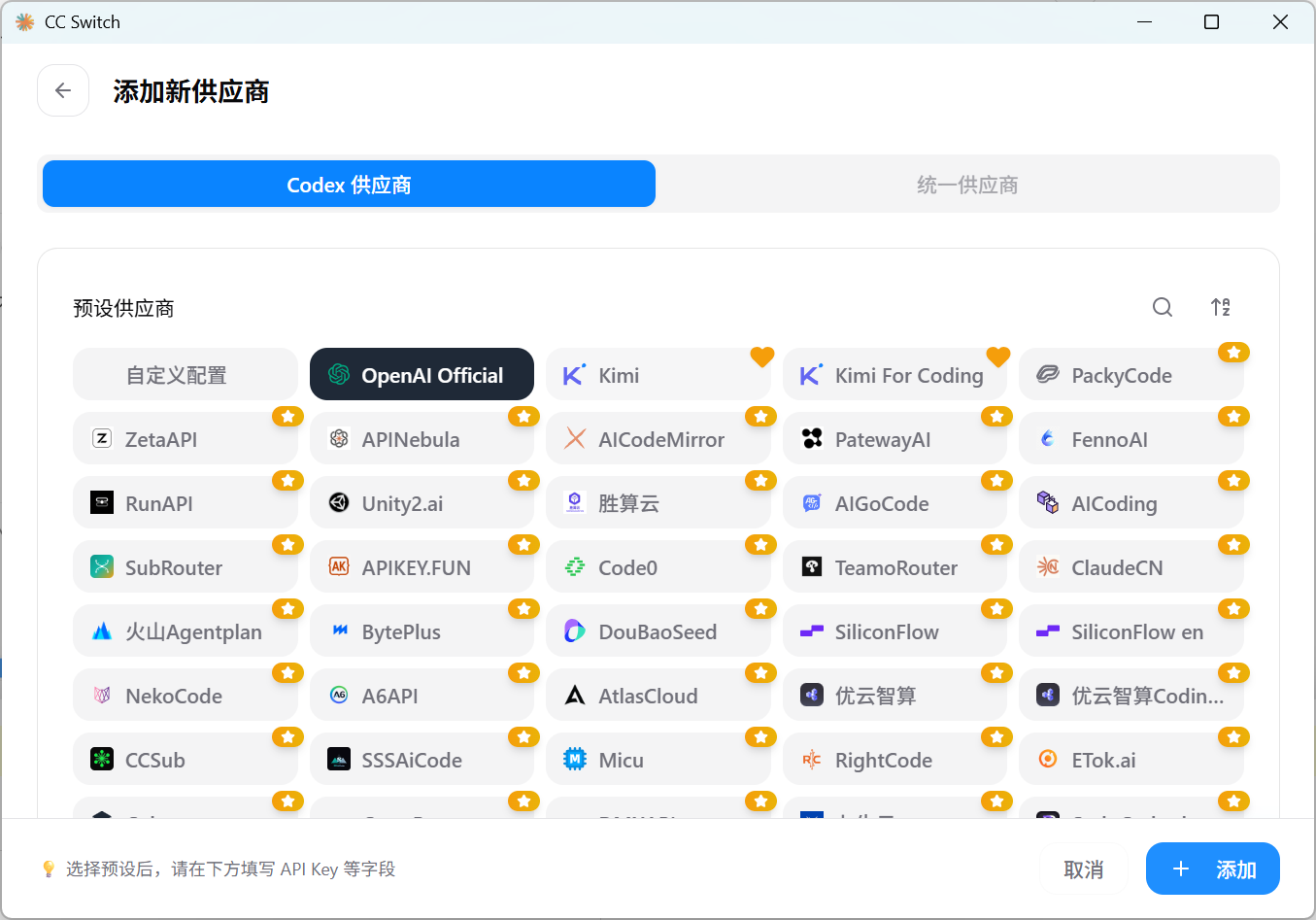
Task: Click the 添加新供应商 page title
Action: point(190,91)
